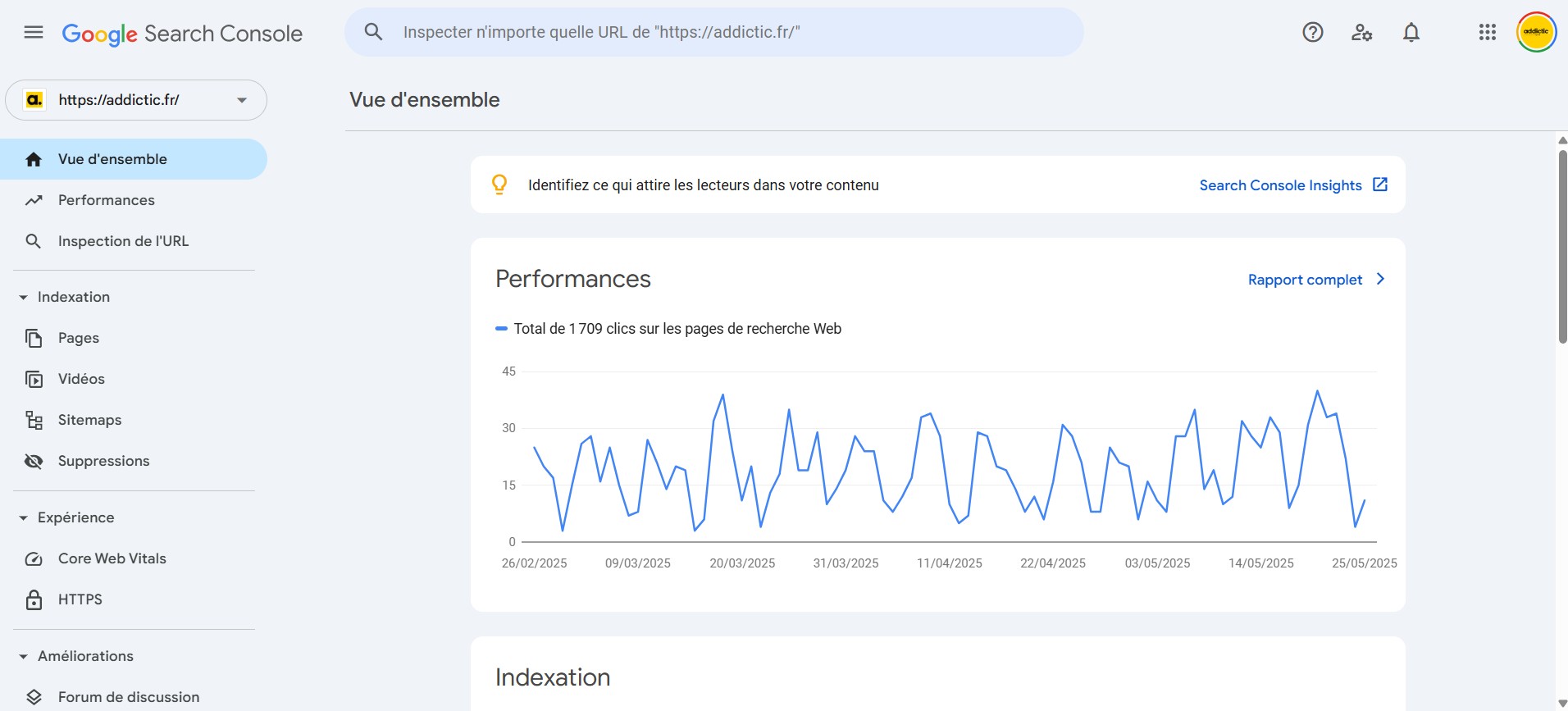Open the Sitemaps menu item
Image resolution: width=1568 pixels, height=711 pixels.
(134, 420)
